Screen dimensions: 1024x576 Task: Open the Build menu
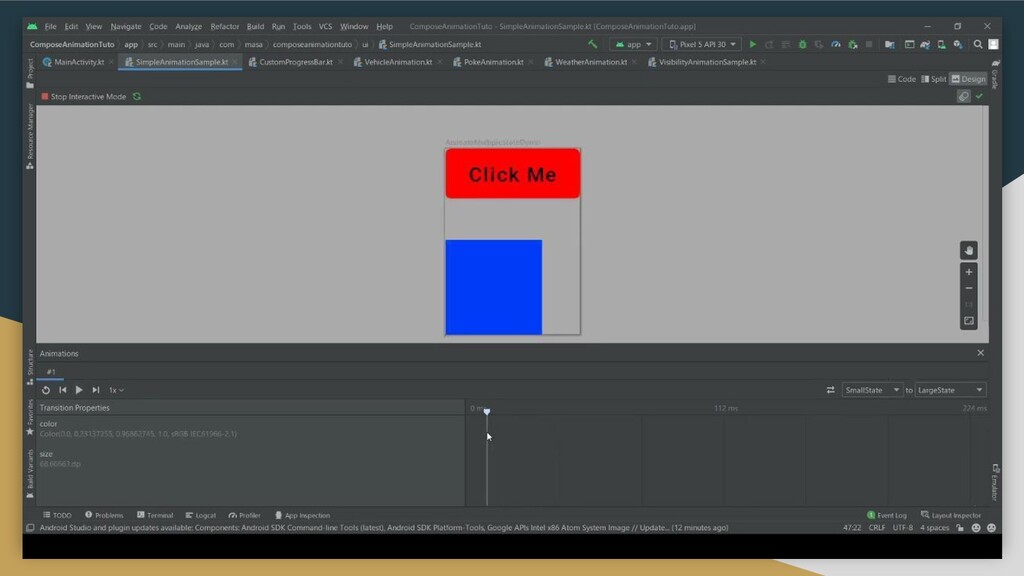click(255, 27)
